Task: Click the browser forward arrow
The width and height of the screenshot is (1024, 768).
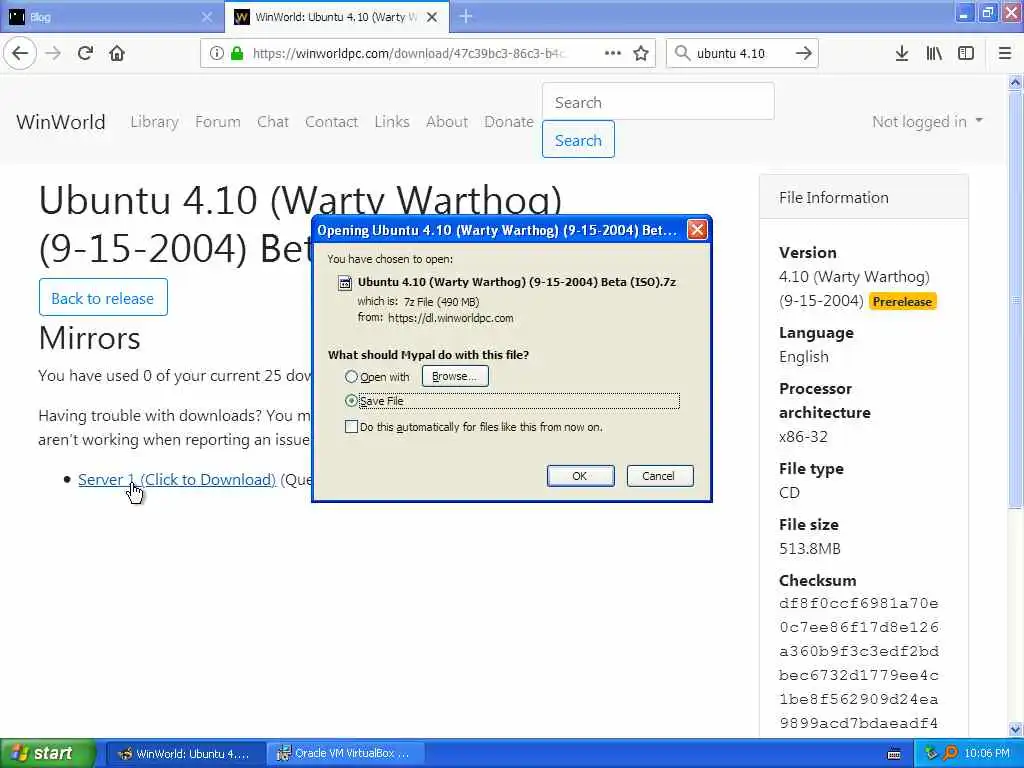Action: (54, 54)
